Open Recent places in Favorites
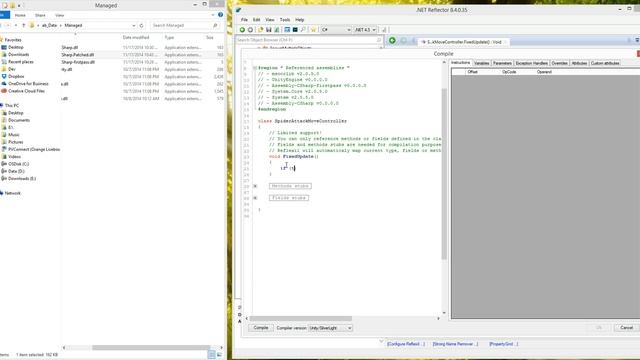Viewport: 640px width, 360px height. (20, 62)
